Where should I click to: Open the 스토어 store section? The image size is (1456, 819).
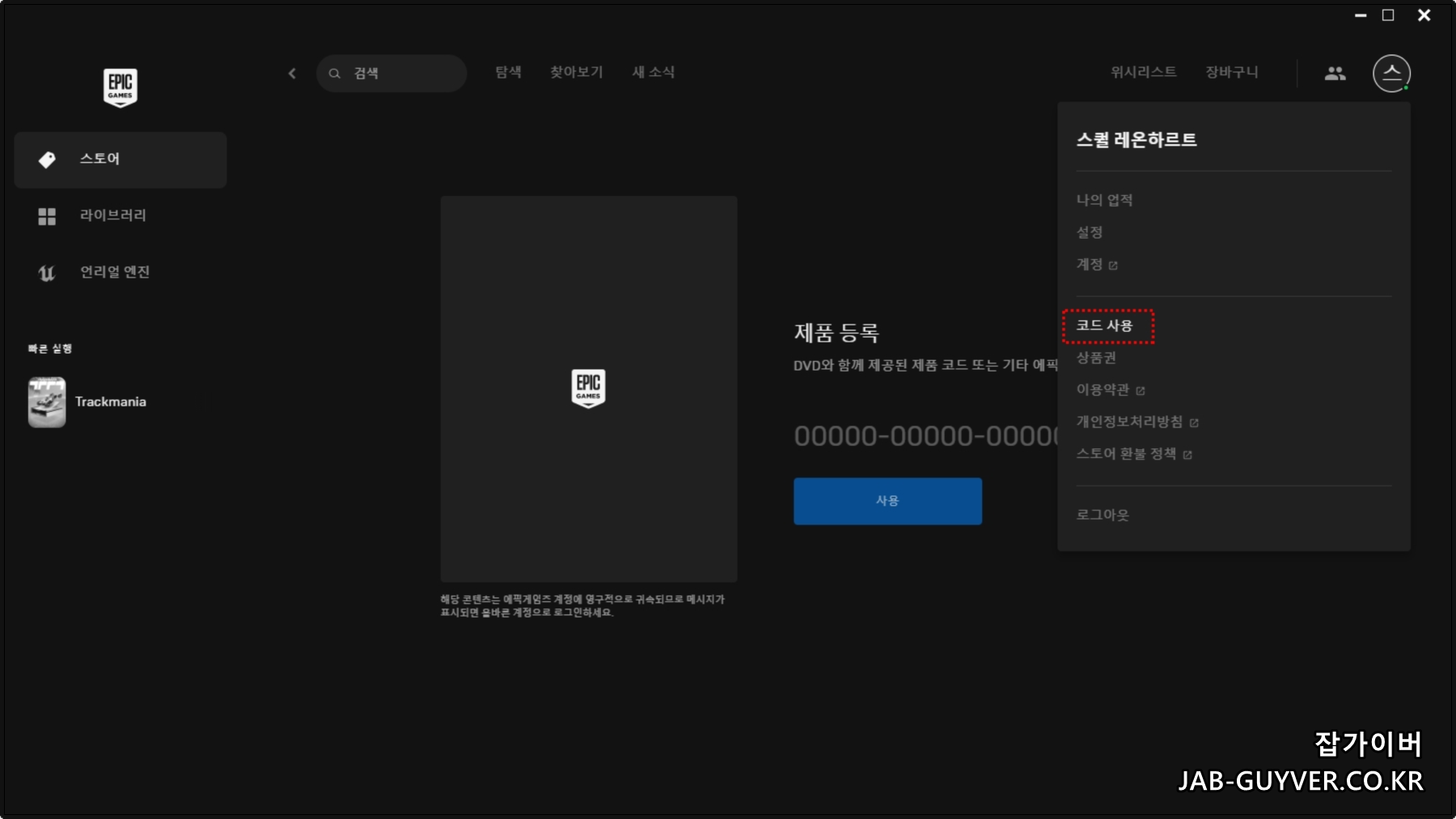[121, 159]
